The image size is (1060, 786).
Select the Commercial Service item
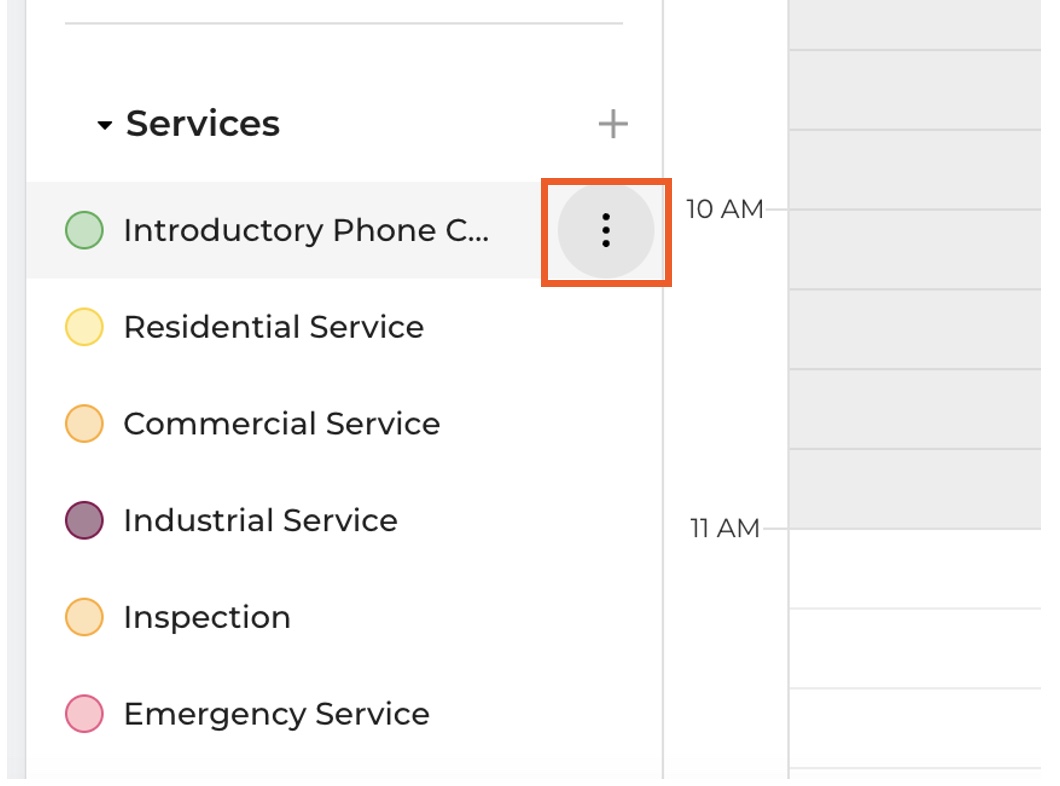click(x=281, y=424)
